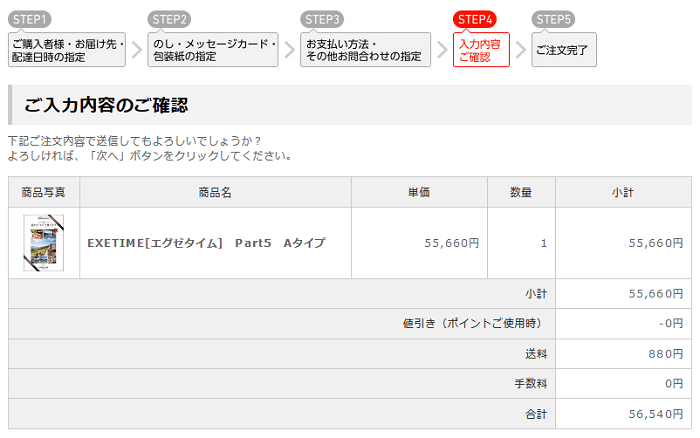This screenshot has width=700, height=438.
Task: Click the red STEP4 badge
Action: [475, 19]
